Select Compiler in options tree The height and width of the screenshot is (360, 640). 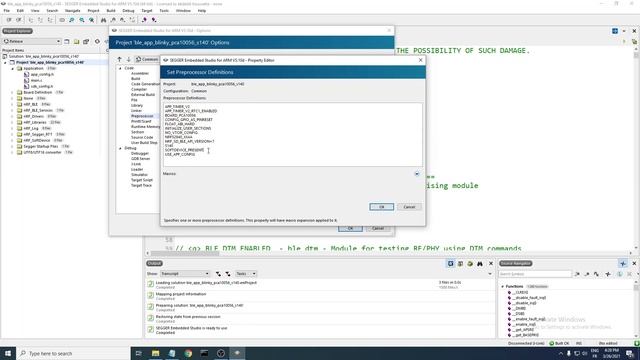(x=139, y=89)
